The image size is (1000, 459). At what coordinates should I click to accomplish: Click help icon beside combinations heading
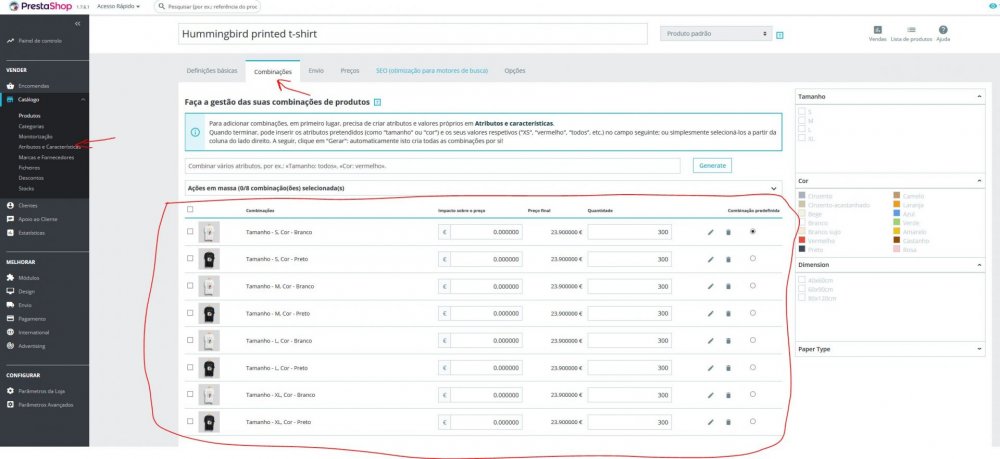[x=378, y=102]
